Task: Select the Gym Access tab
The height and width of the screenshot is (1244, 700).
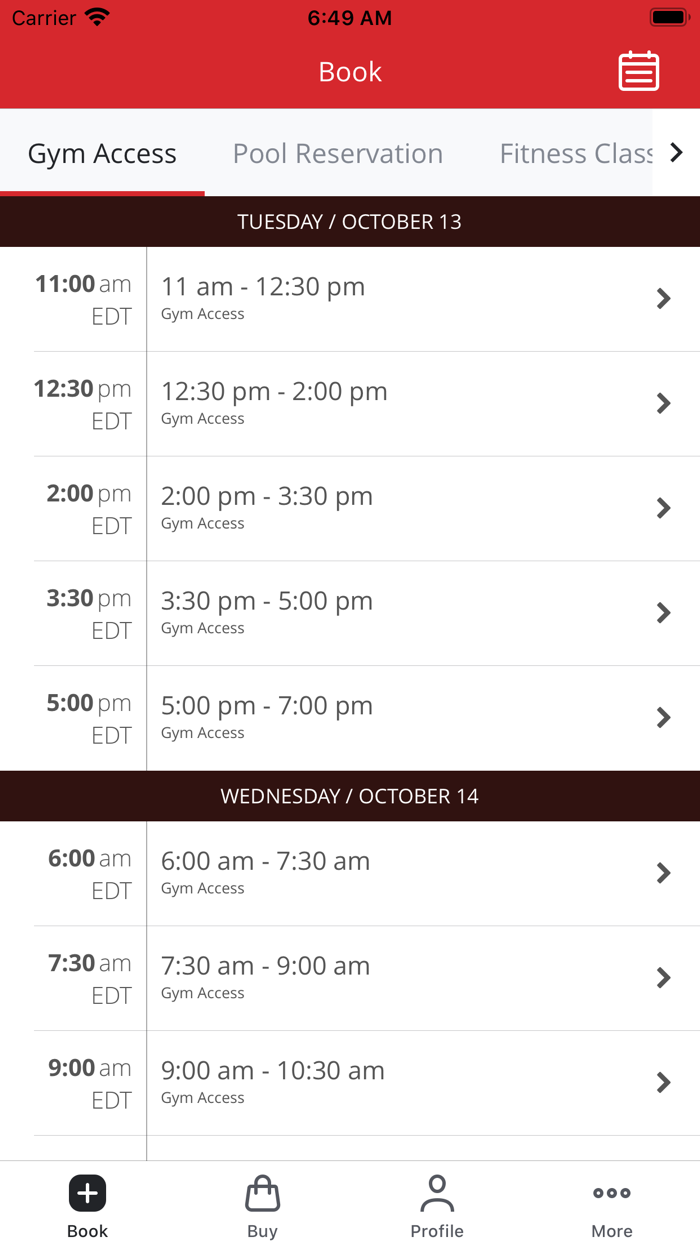Action: (x=102, y=154)
